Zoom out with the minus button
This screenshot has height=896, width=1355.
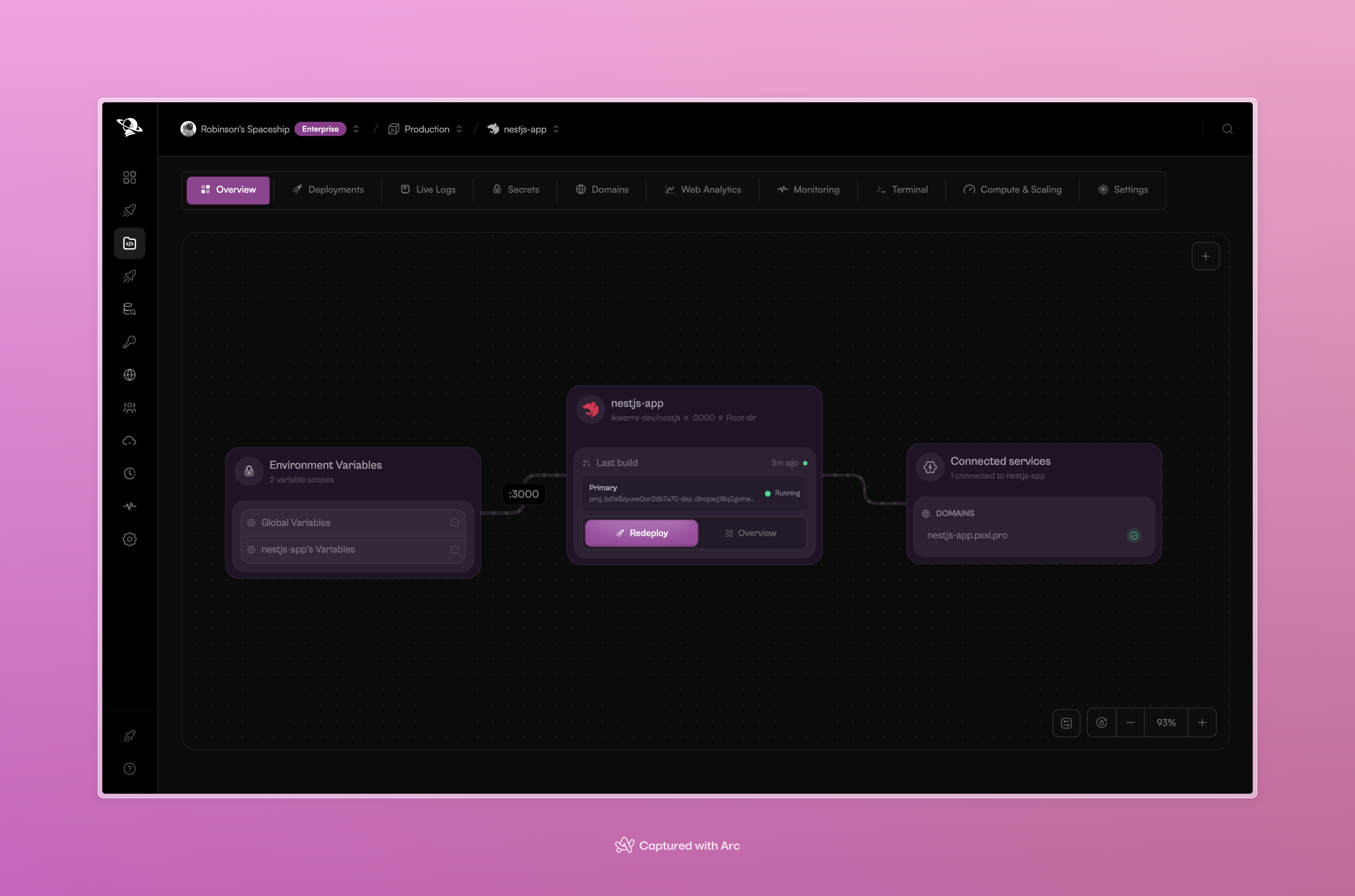click(x=1130, y=723)
